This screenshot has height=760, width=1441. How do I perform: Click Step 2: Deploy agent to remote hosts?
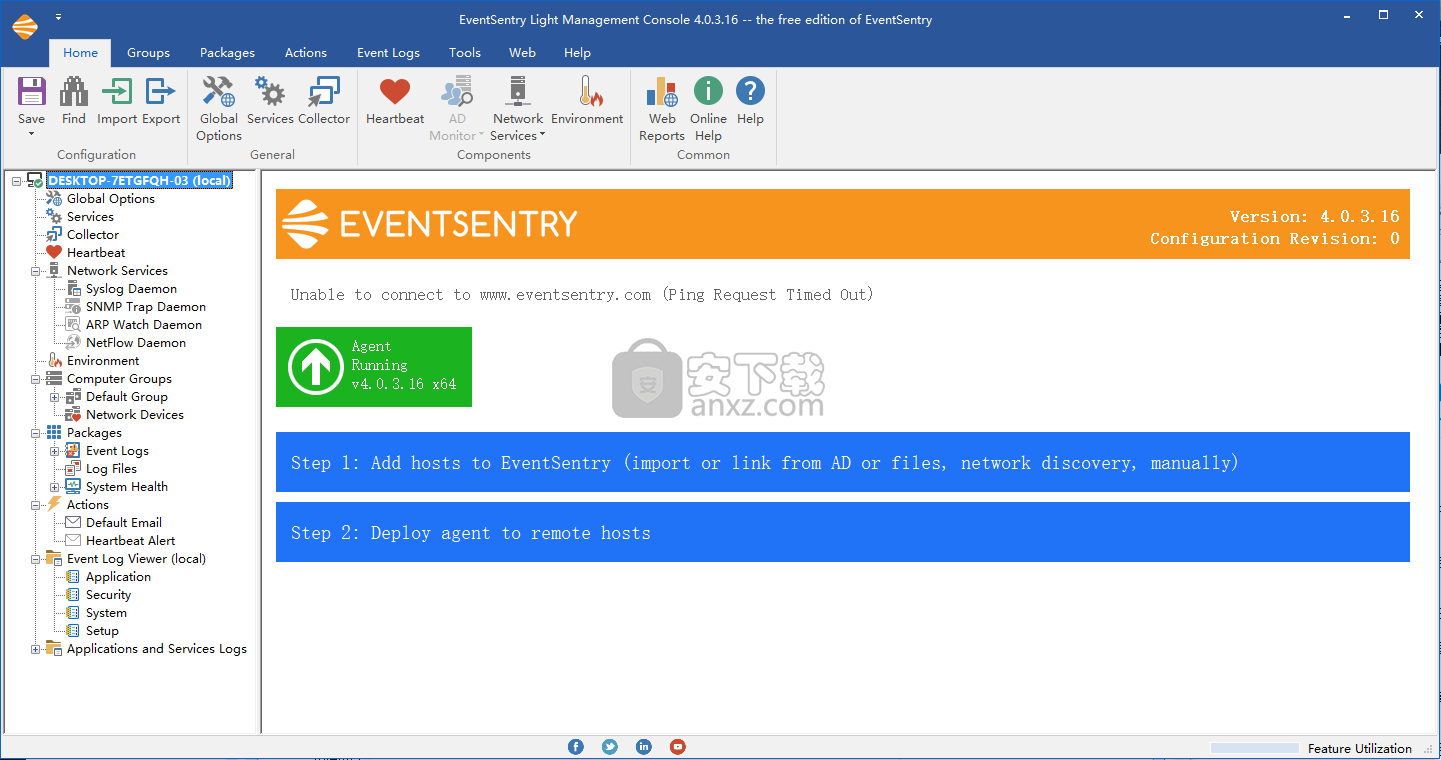(x=843, y=532)
